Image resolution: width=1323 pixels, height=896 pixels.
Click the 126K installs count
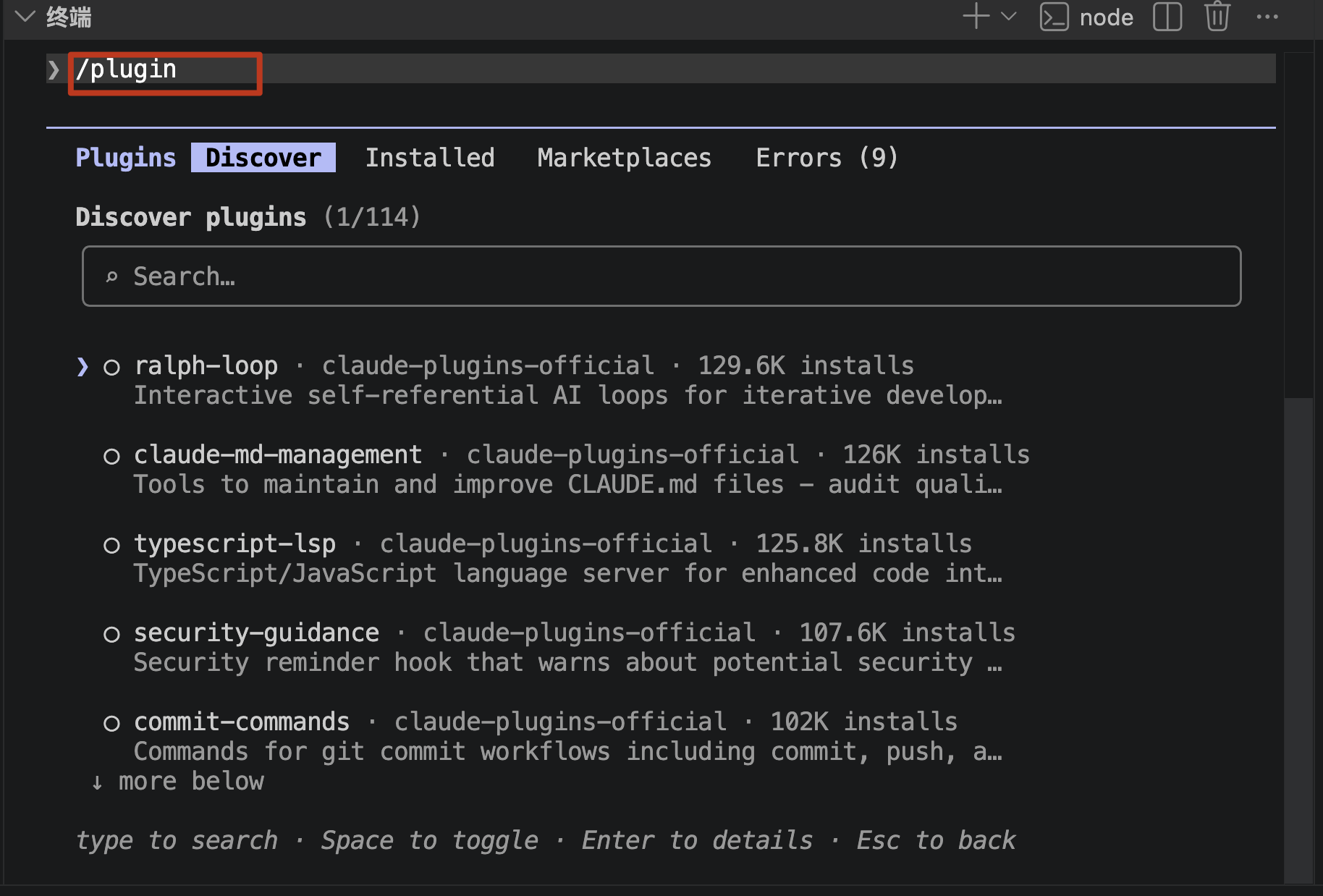tap(937, 455)
